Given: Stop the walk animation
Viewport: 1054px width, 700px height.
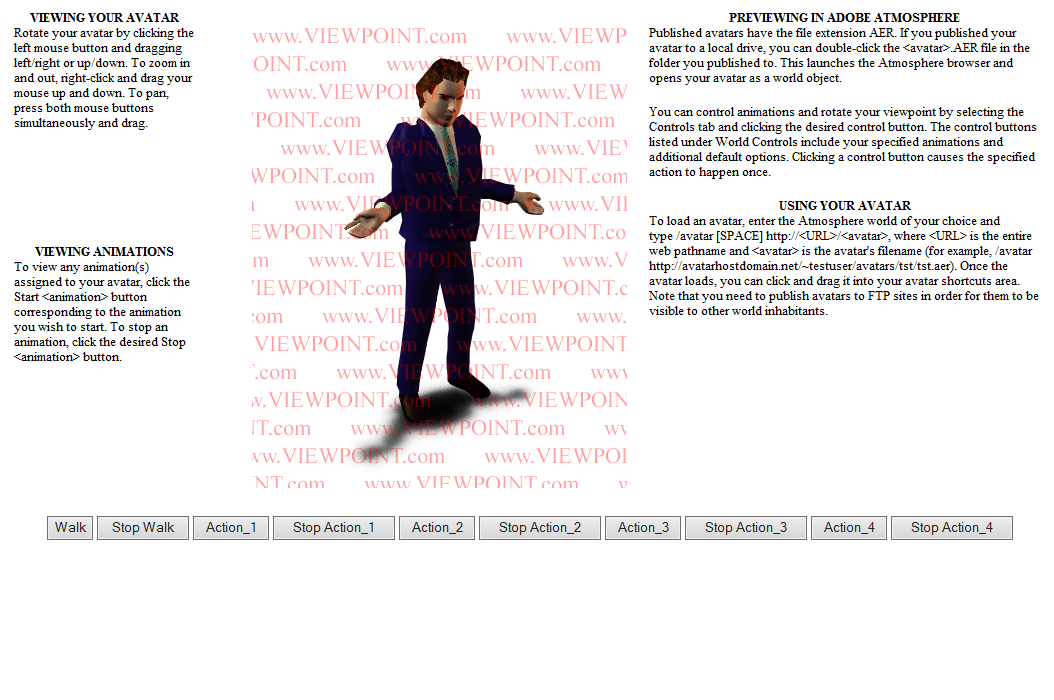Looking at the screenshot, I should click(143, 528).
